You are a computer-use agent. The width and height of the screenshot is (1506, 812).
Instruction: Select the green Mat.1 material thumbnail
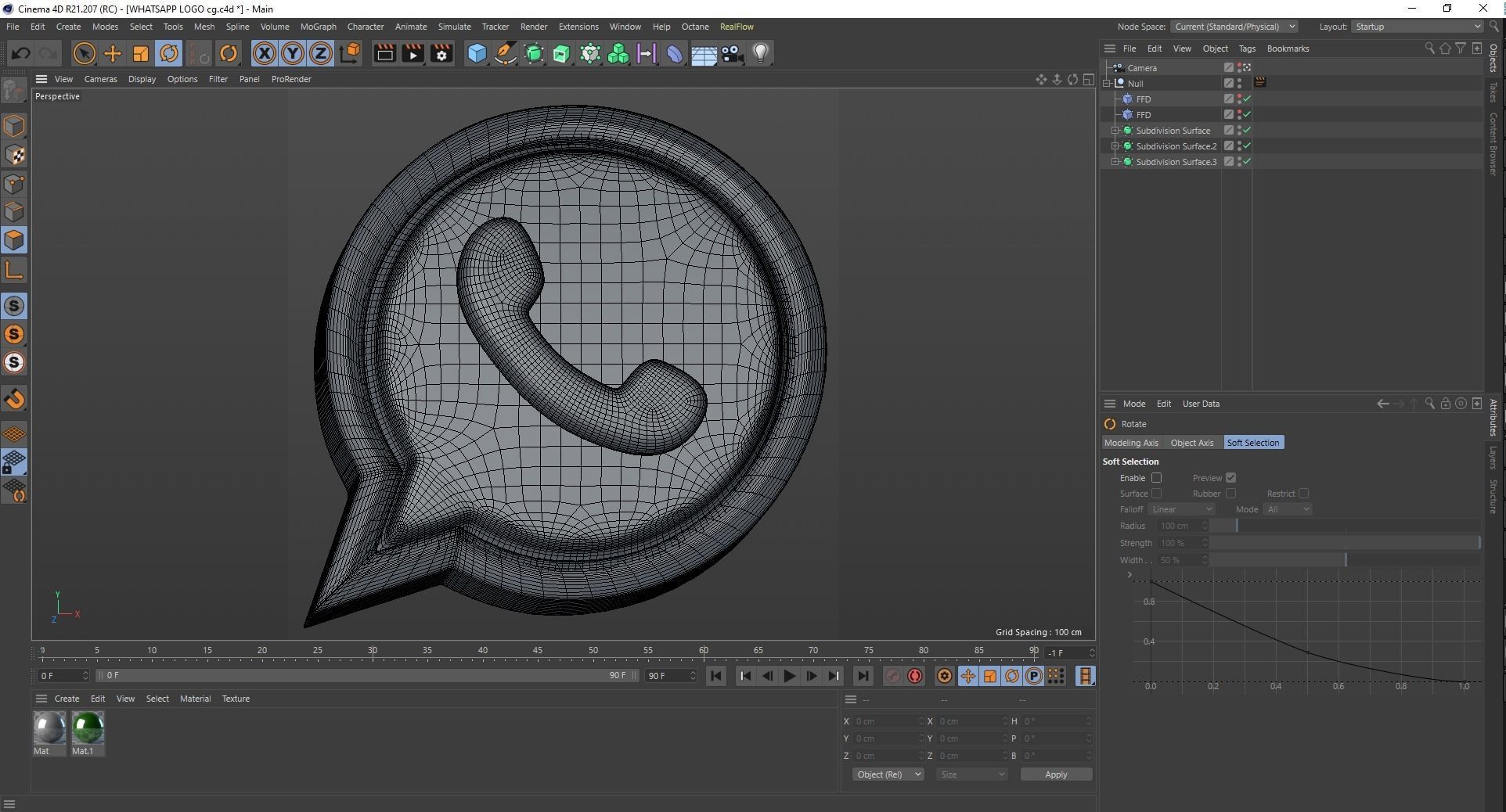pyautogui.click(x=88, y=728)
